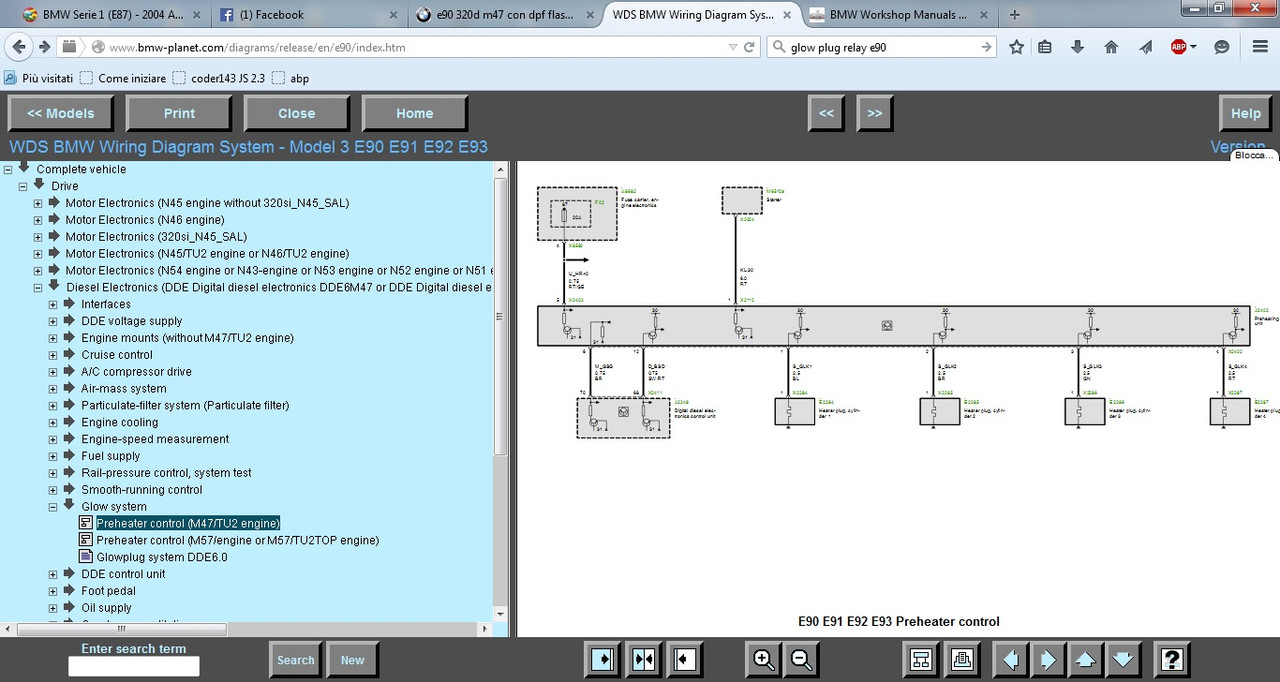Click the Close button in top bar

296,113
